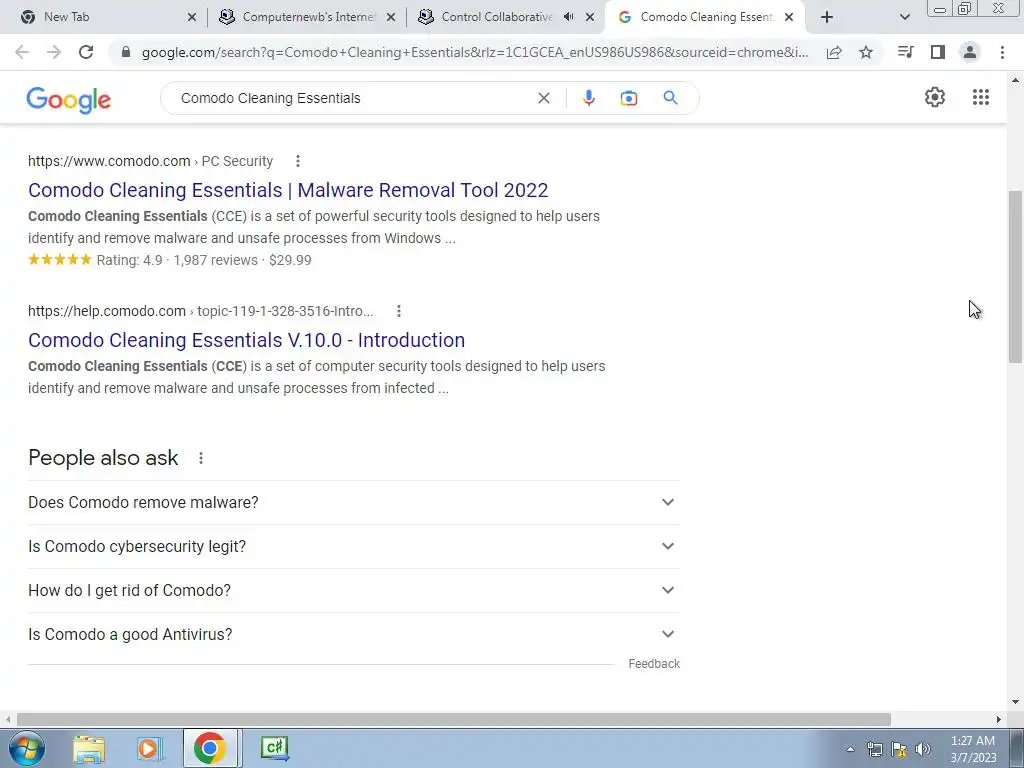Click the browser forward arrow
This screenshot has width=1024, height=768.
54,52
